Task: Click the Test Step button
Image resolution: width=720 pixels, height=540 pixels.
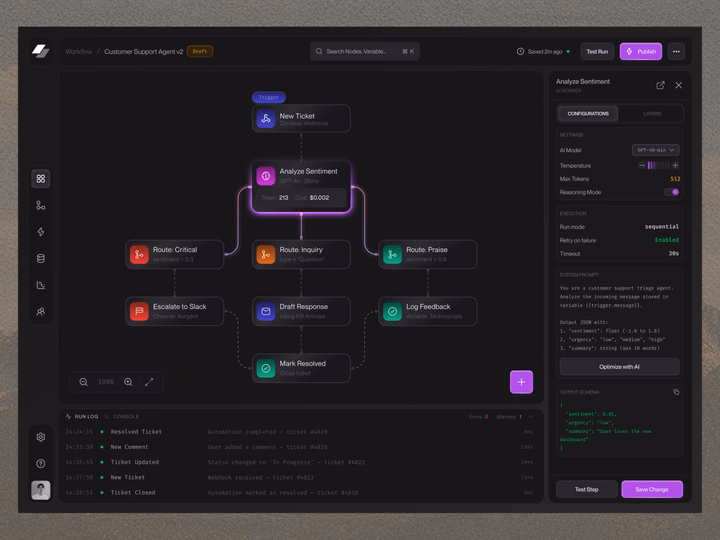Action: (x=587, y=489)
